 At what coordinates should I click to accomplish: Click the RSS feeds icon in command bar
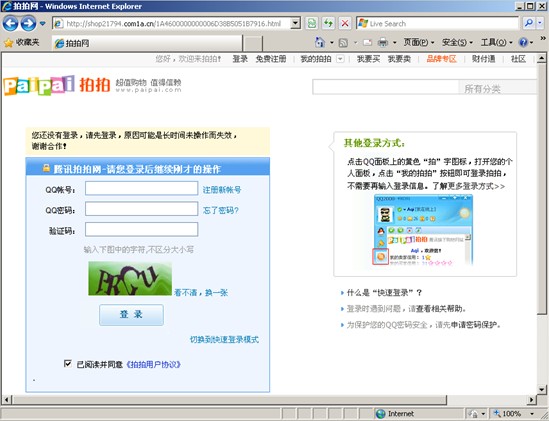(343, 43)
